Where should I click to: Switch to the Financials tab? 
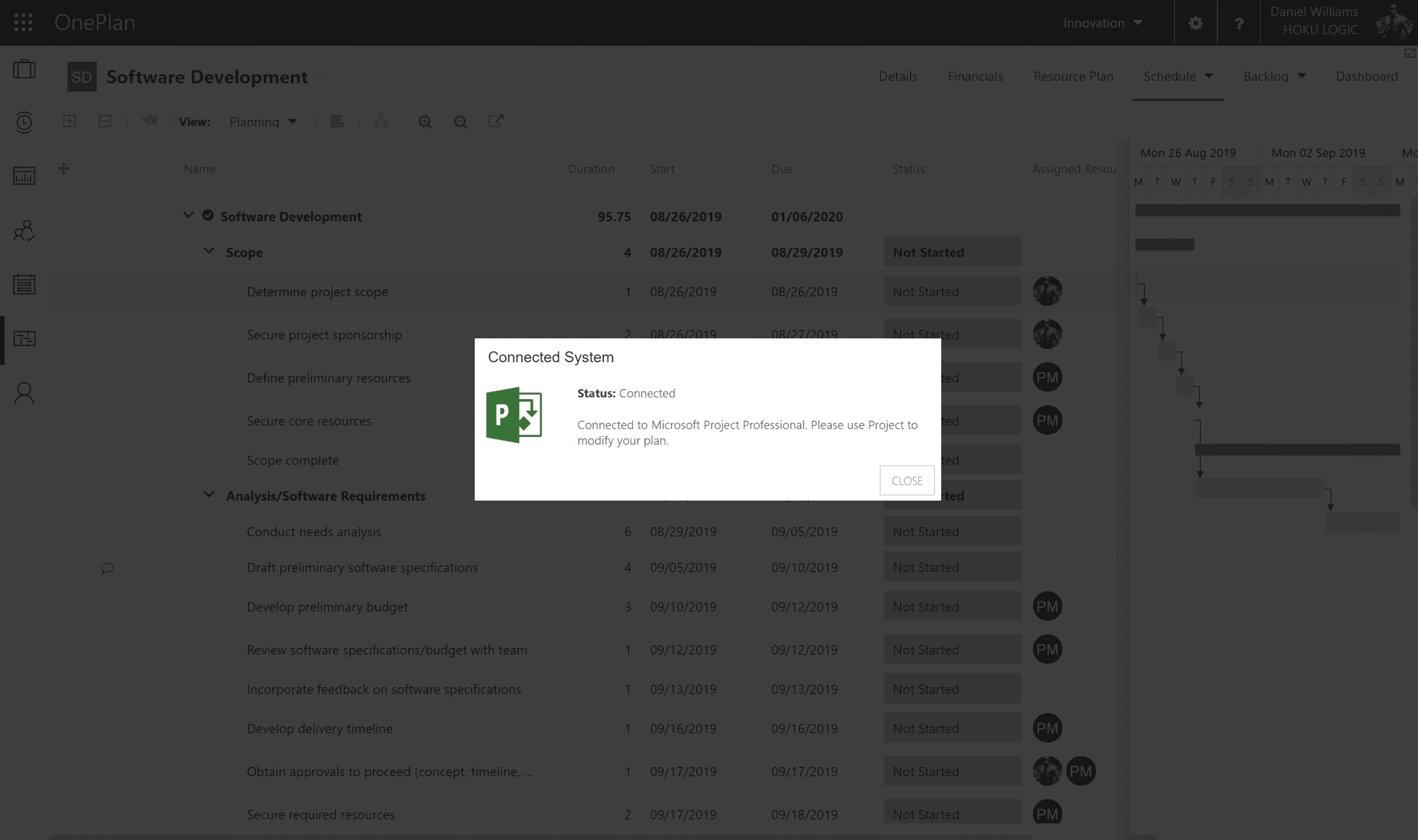point(975,76)
